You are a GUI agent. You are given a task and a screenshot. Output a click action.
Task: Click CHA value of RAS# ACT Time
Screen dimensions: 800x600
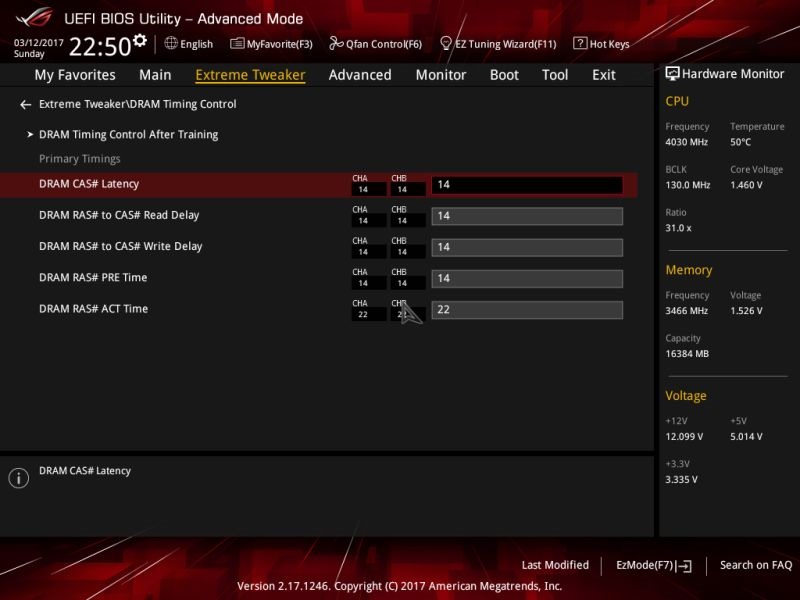tap(368, 314)
